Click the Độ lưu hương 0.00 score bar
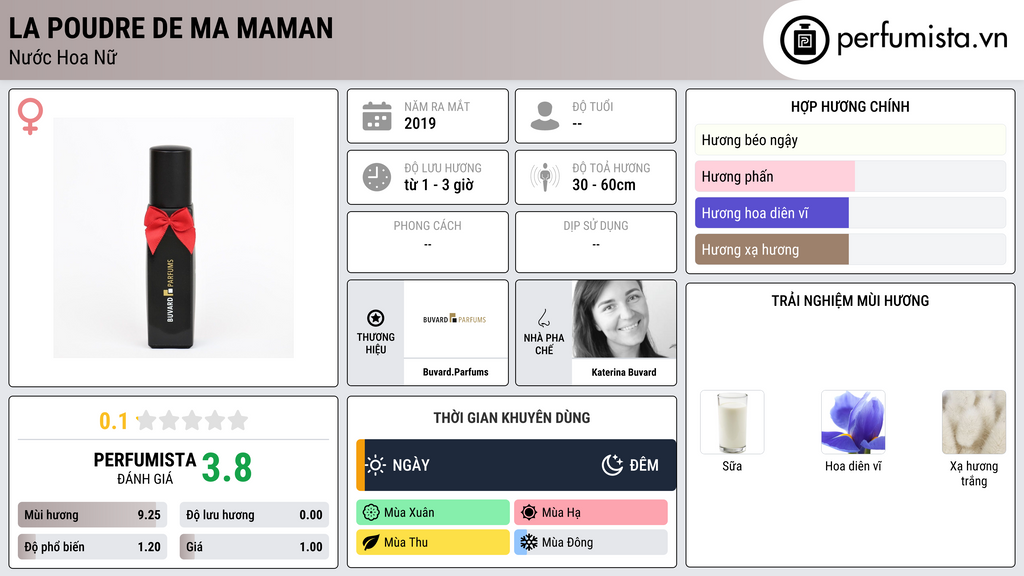Viewport: 1024px width, 576px height. tap(254, 515)
